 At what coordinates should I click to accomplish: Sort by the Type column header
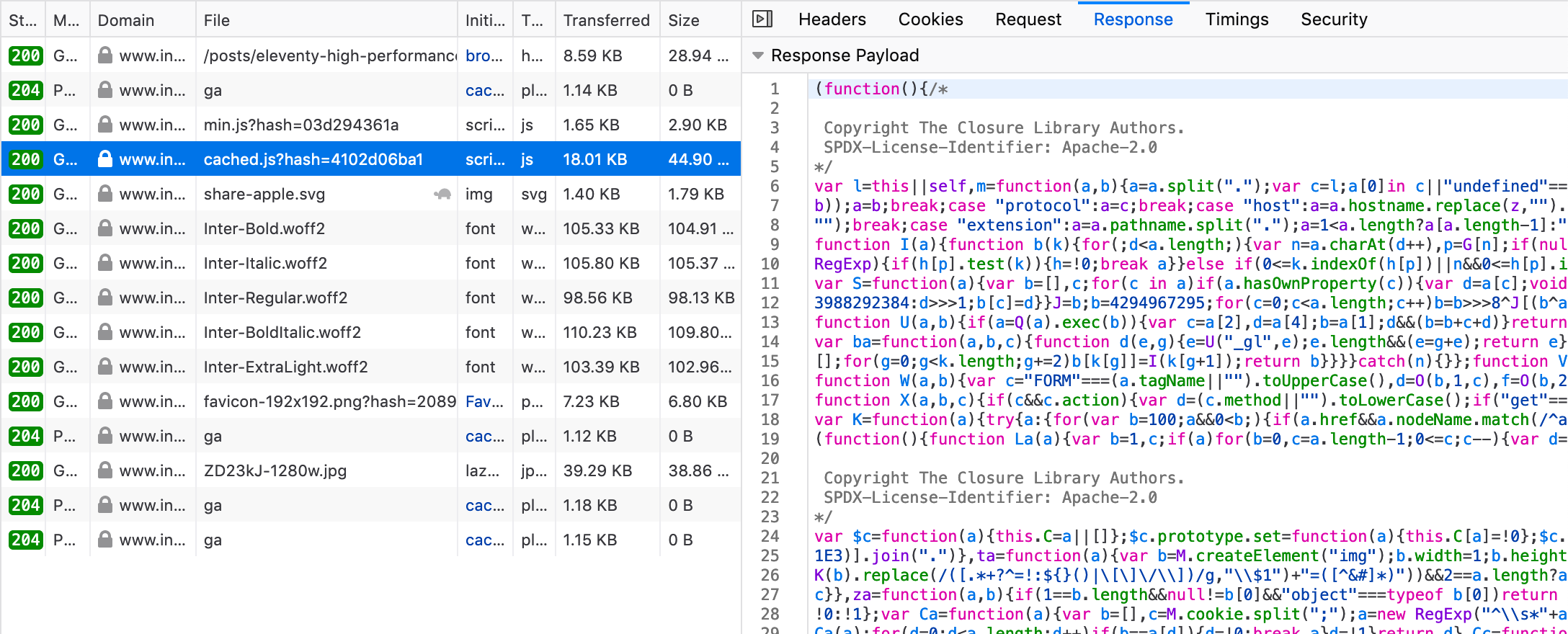tap(534, 20)
